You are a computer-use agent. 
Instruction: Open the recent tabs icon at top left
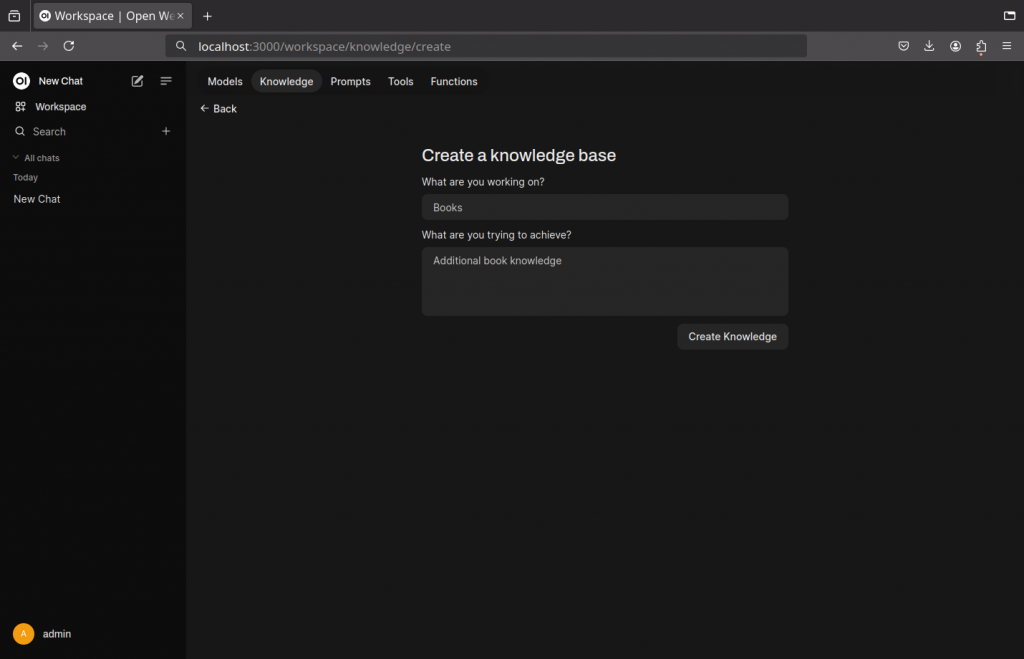14,16
